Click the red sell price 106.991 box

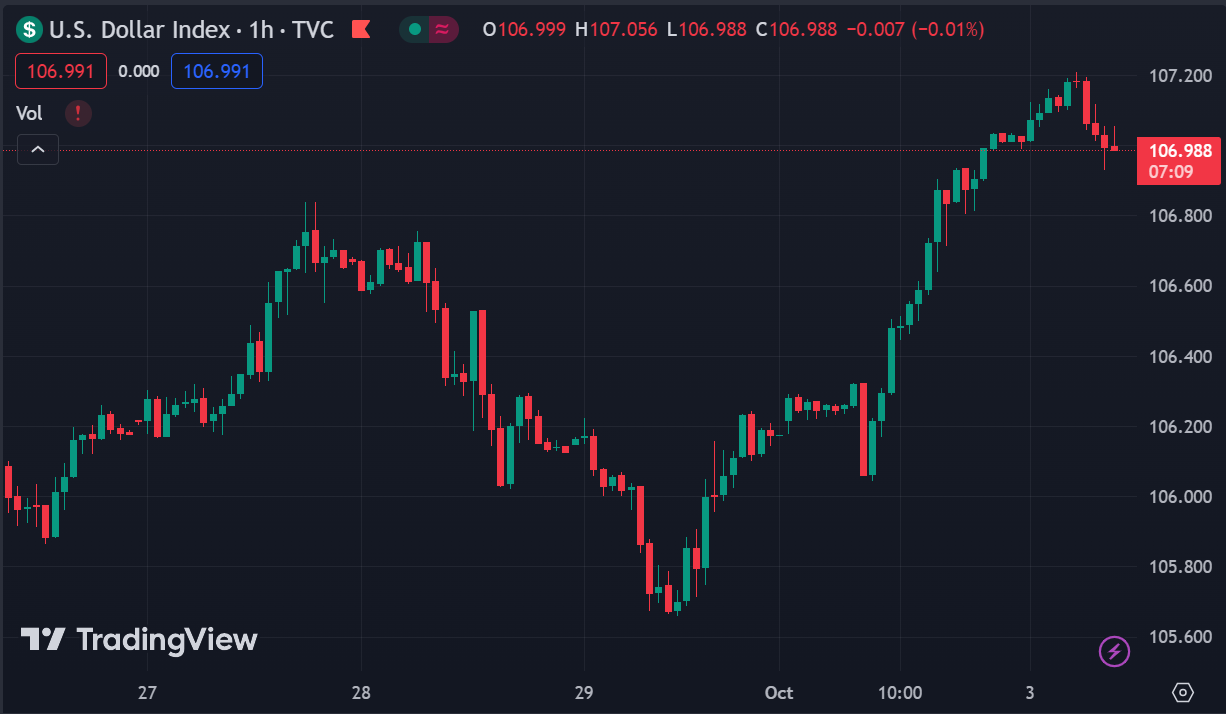click(x=61, y=71)
